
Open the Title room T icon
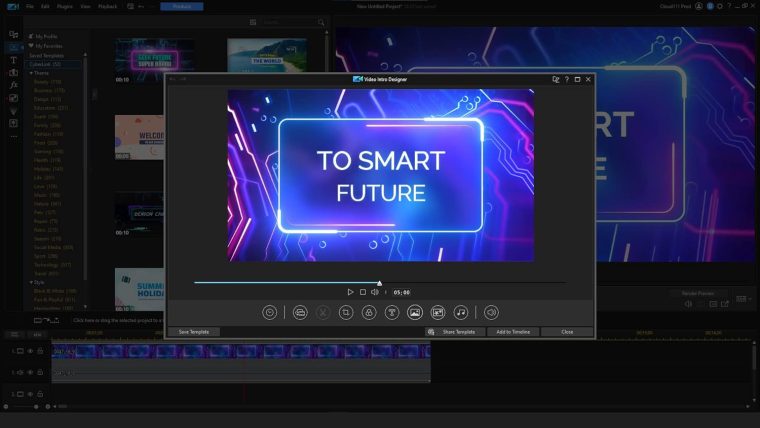pos(14,60)
